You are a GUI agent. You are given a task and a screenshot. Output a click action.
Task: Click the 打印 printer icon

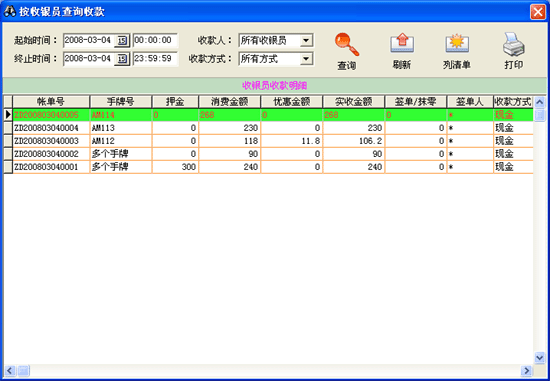point(514,44)
